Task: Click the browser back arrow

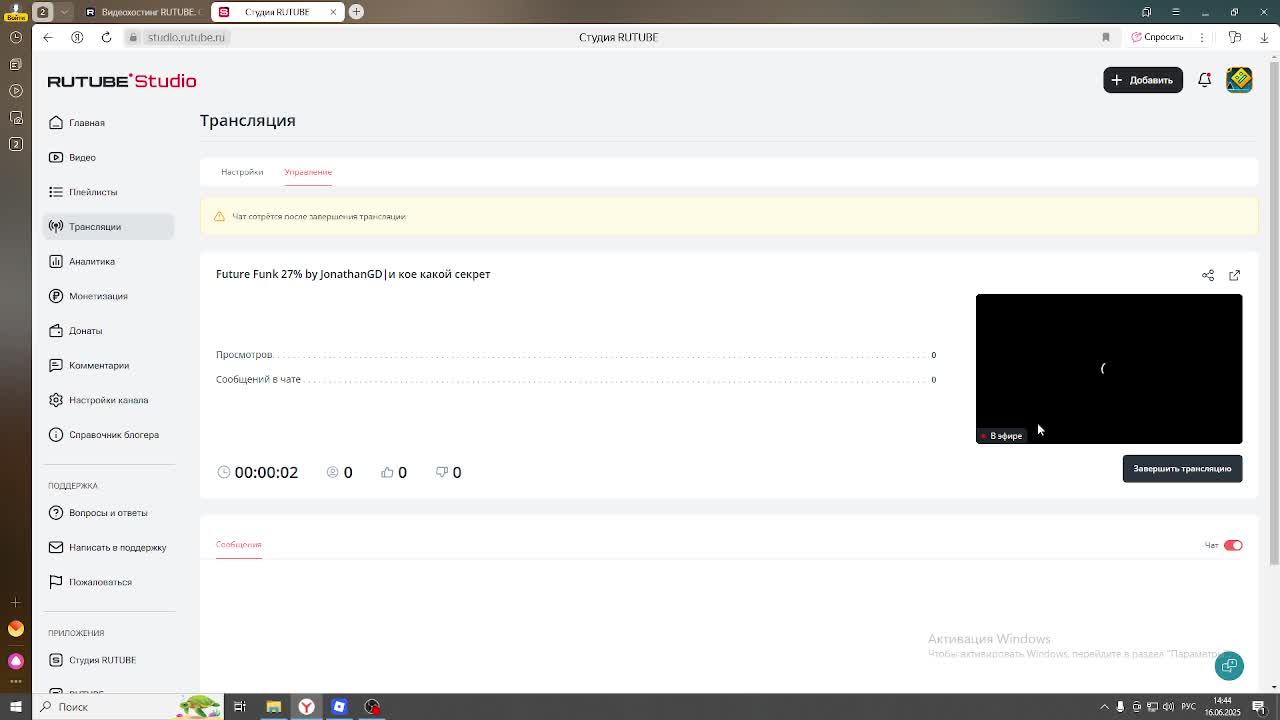Action: 48,37
